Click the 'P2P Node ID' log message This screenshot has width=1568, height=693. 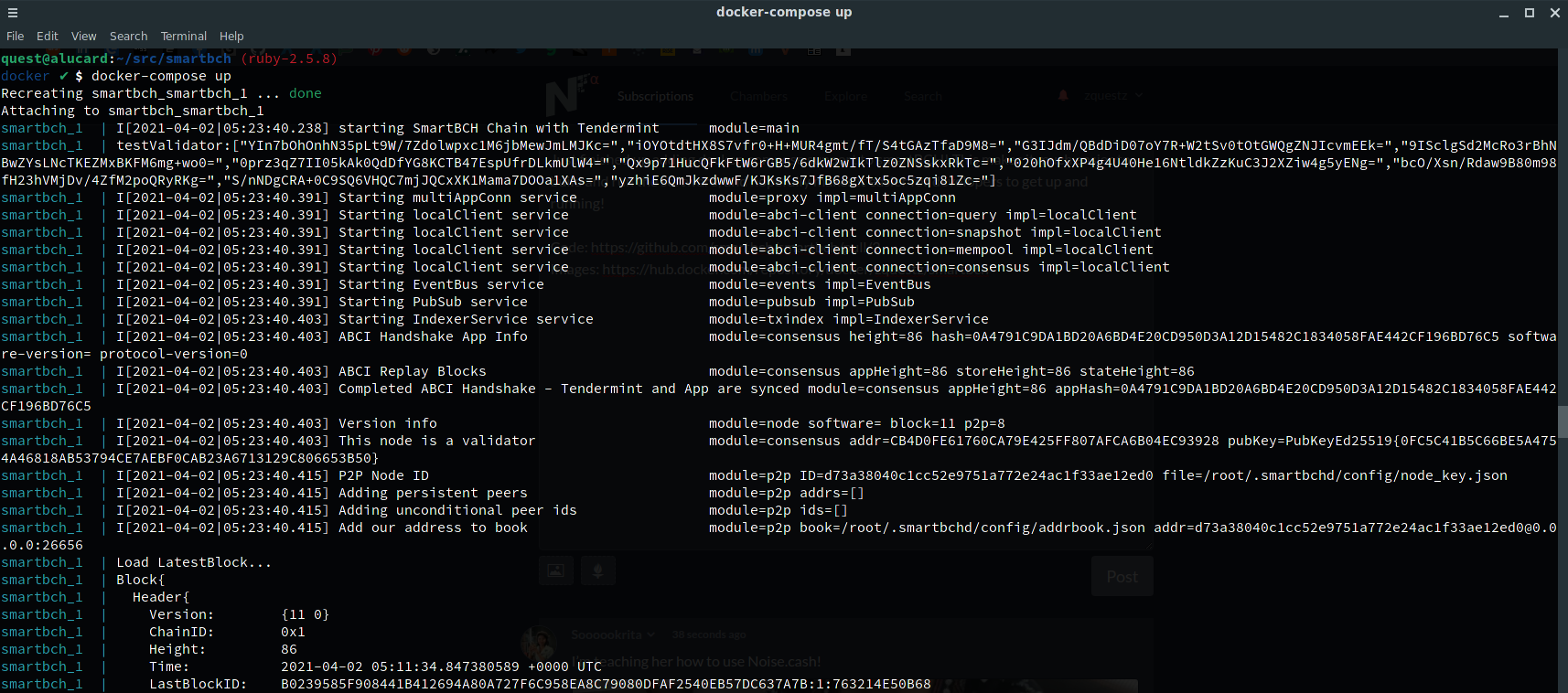(383, 475)
